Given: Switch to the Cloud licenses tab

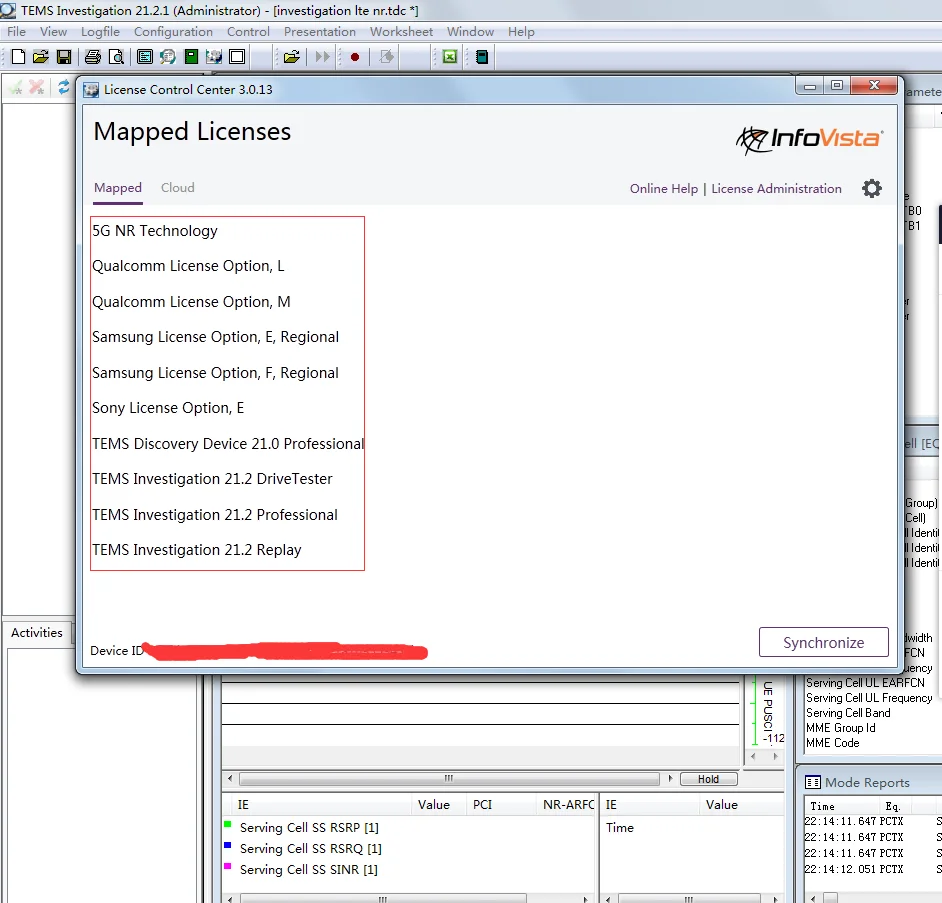Looking at the screenshot, I should pos(178,188).
